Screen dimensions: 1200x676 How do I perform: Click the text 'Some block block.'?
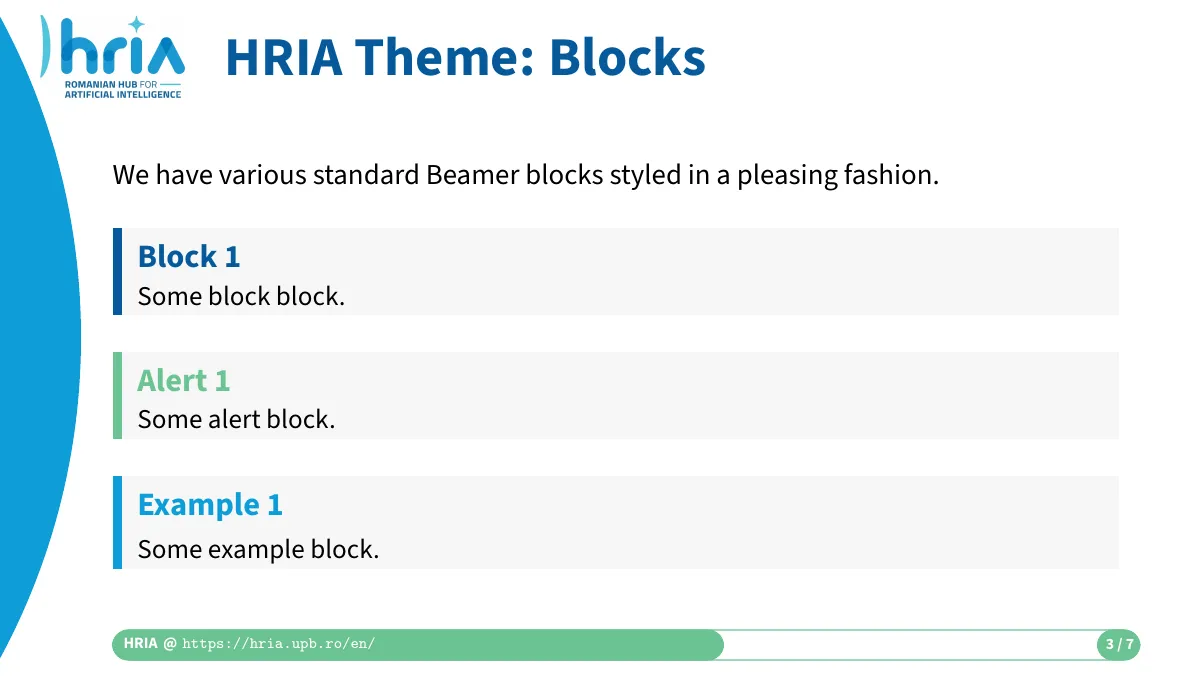[x=241, y=296]
